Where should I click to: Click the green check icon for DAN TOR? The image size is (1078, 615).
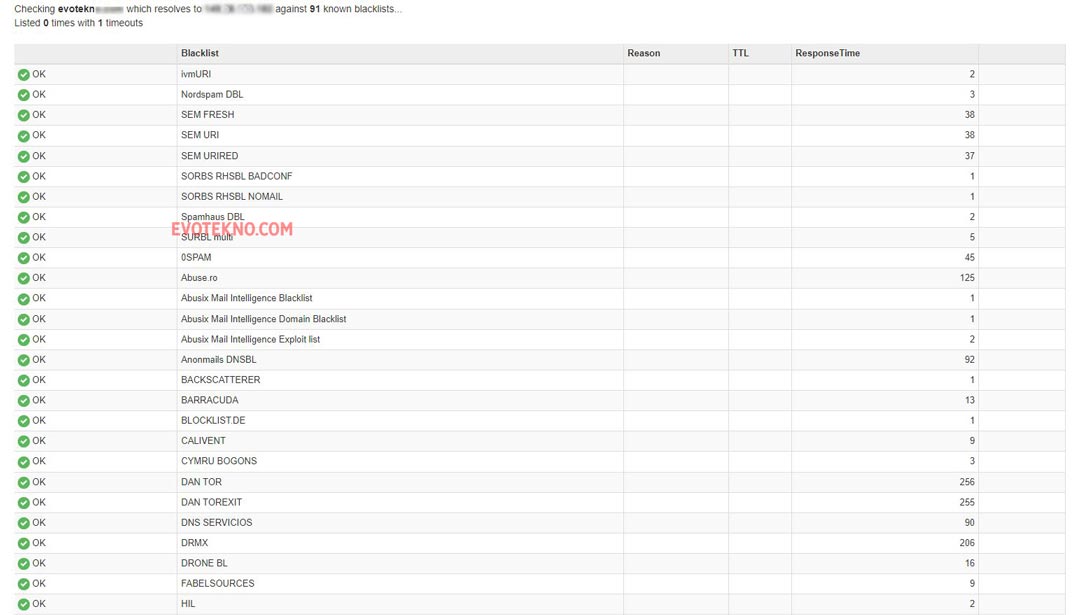[x=23, y=482]
